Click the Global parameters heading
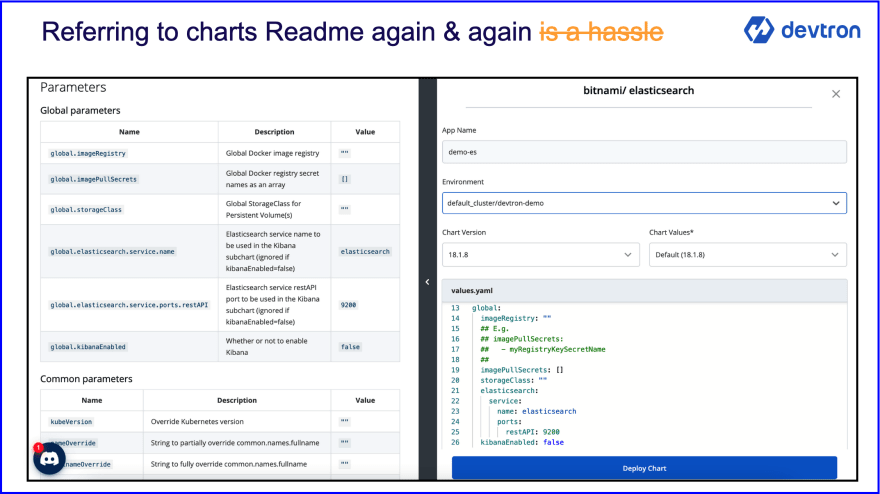The height and width of the screenshot is (494, 880). click(80, 111)
